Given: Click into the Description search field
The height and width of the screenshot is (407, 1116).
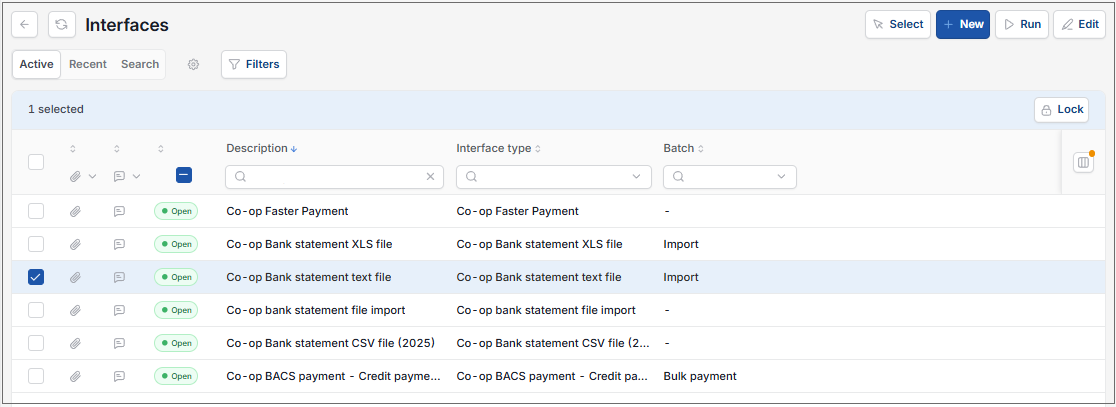Looking at the screenshot, I should click(x=335, y=177).
